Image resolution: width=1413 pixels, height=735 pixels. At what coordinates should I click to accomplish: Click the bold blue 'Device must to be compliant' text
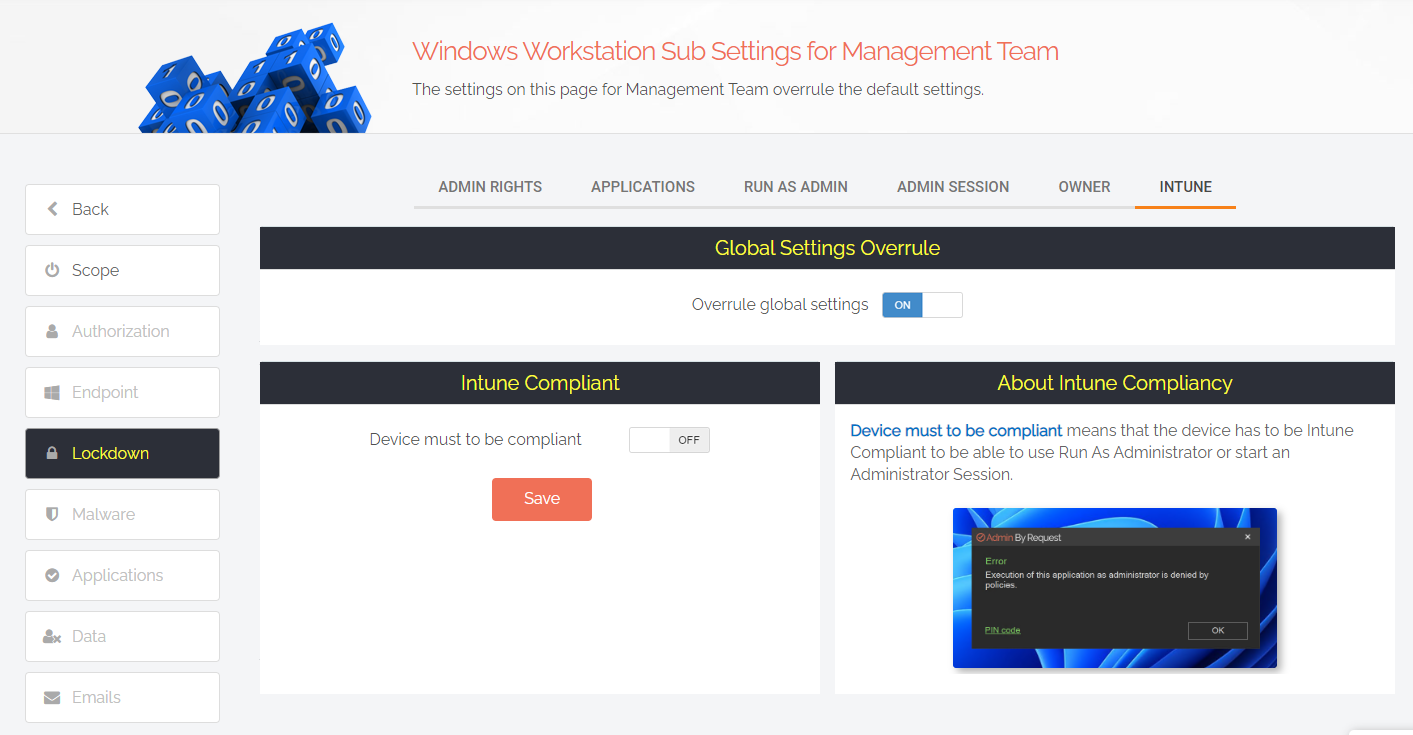click(x=956, y=430)
